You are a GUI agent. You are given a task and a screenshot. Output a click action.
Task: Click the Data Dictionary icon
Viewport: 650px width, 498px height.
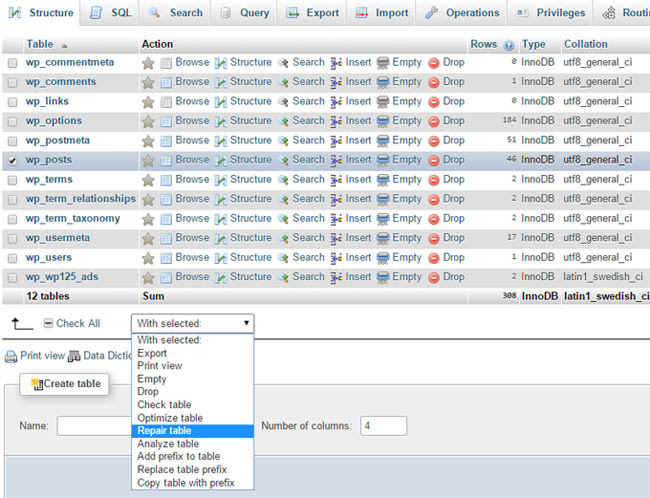[74, 356]
